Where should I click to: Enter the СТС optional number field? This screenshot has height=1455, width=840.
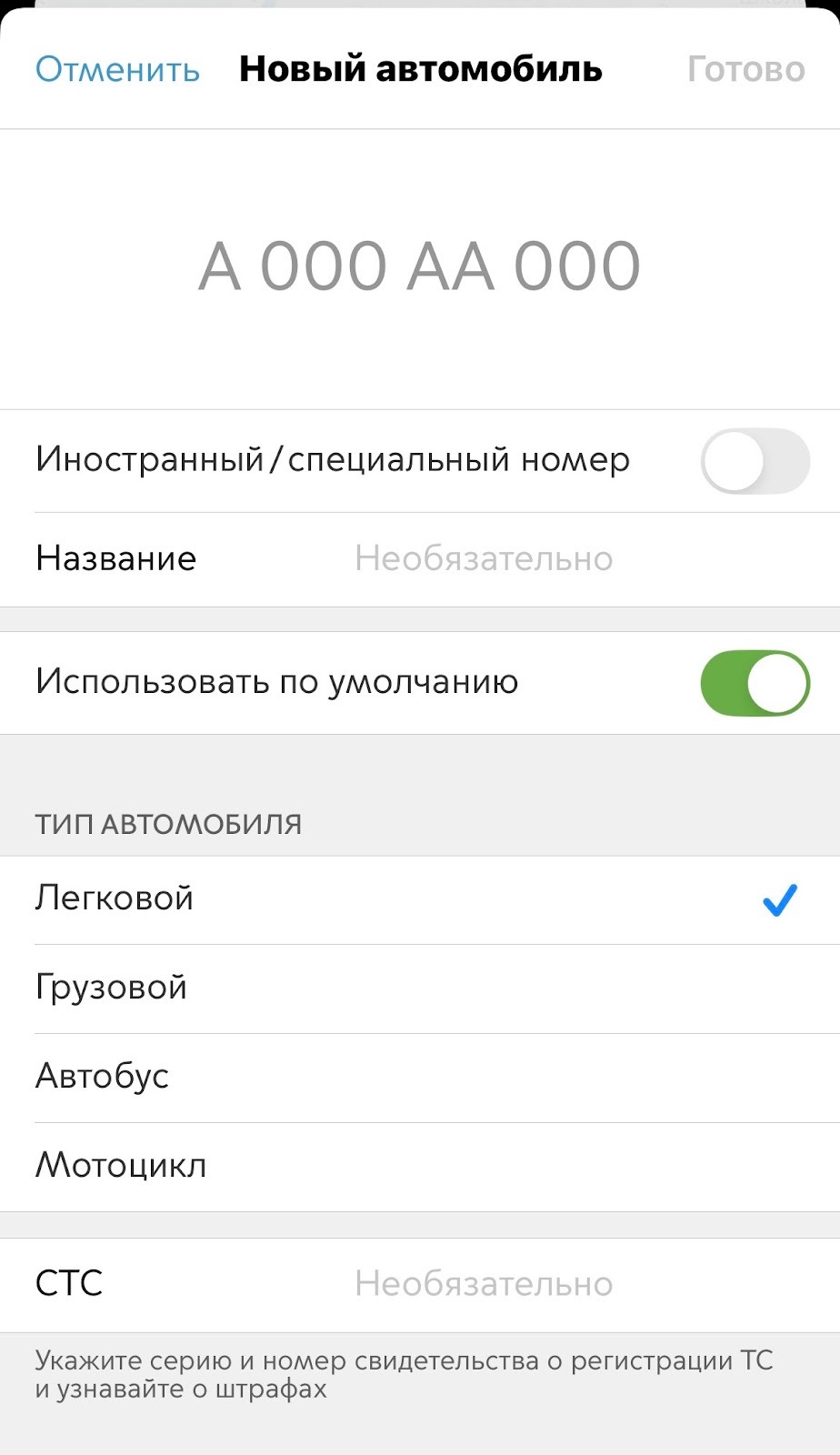(x=484, y=1284)
